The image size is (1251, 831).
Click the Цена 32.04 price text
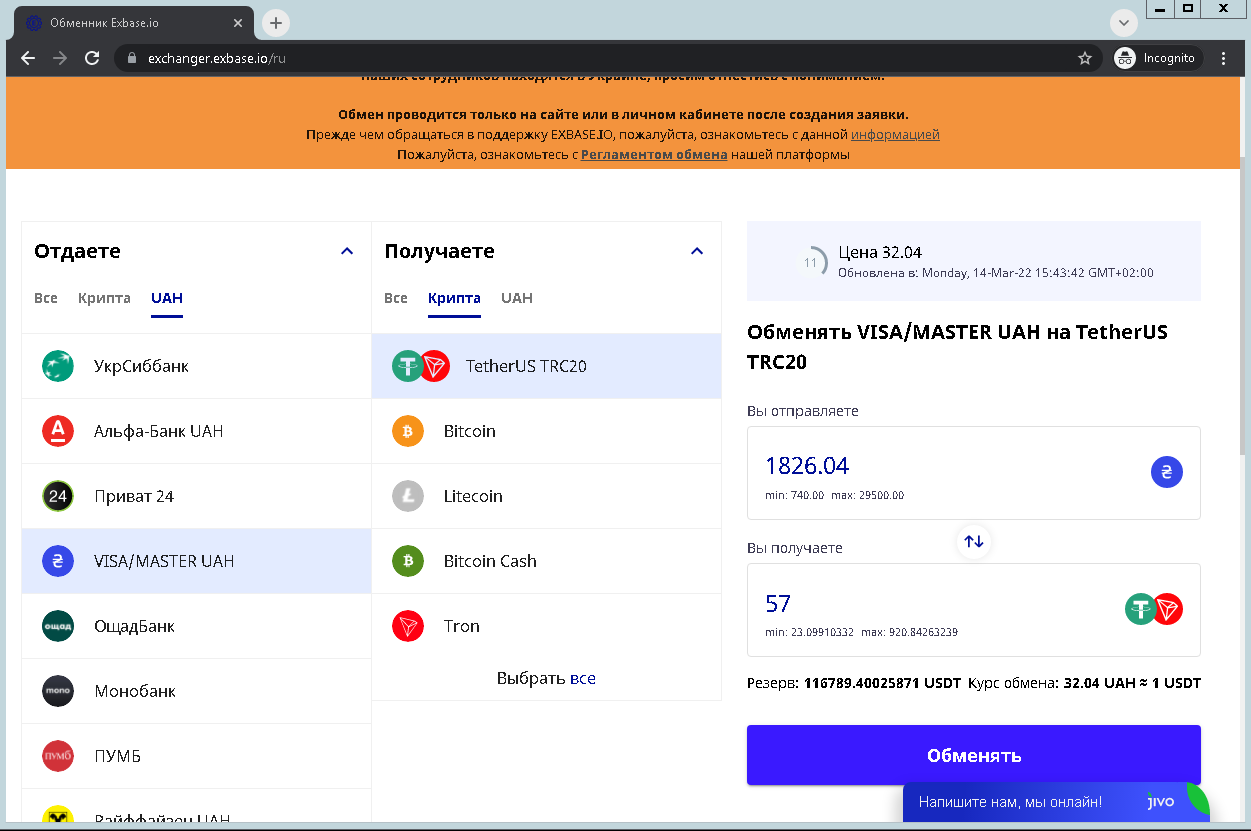click(x=880, y=252)
